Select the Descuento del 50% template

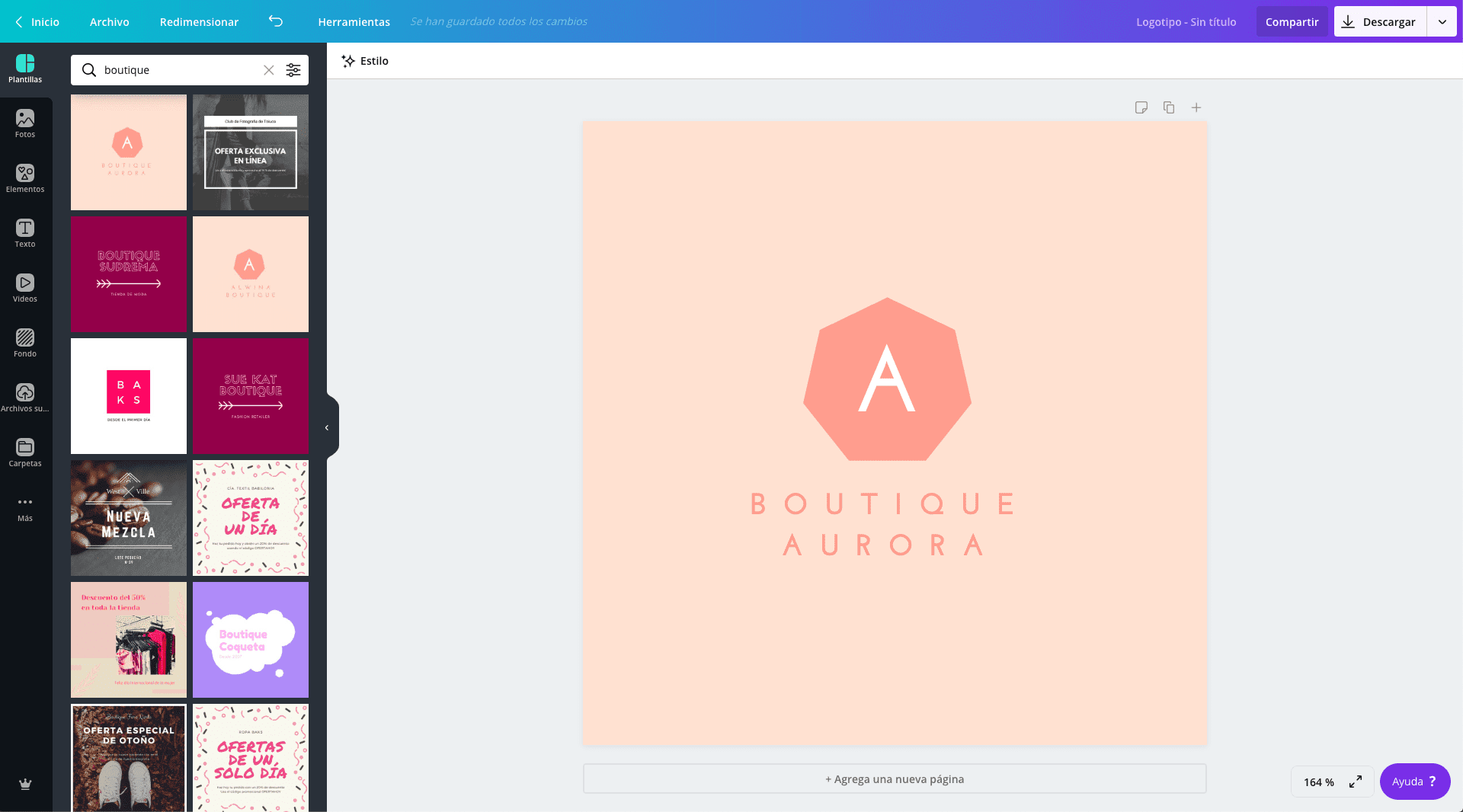(x=129, y=640)
